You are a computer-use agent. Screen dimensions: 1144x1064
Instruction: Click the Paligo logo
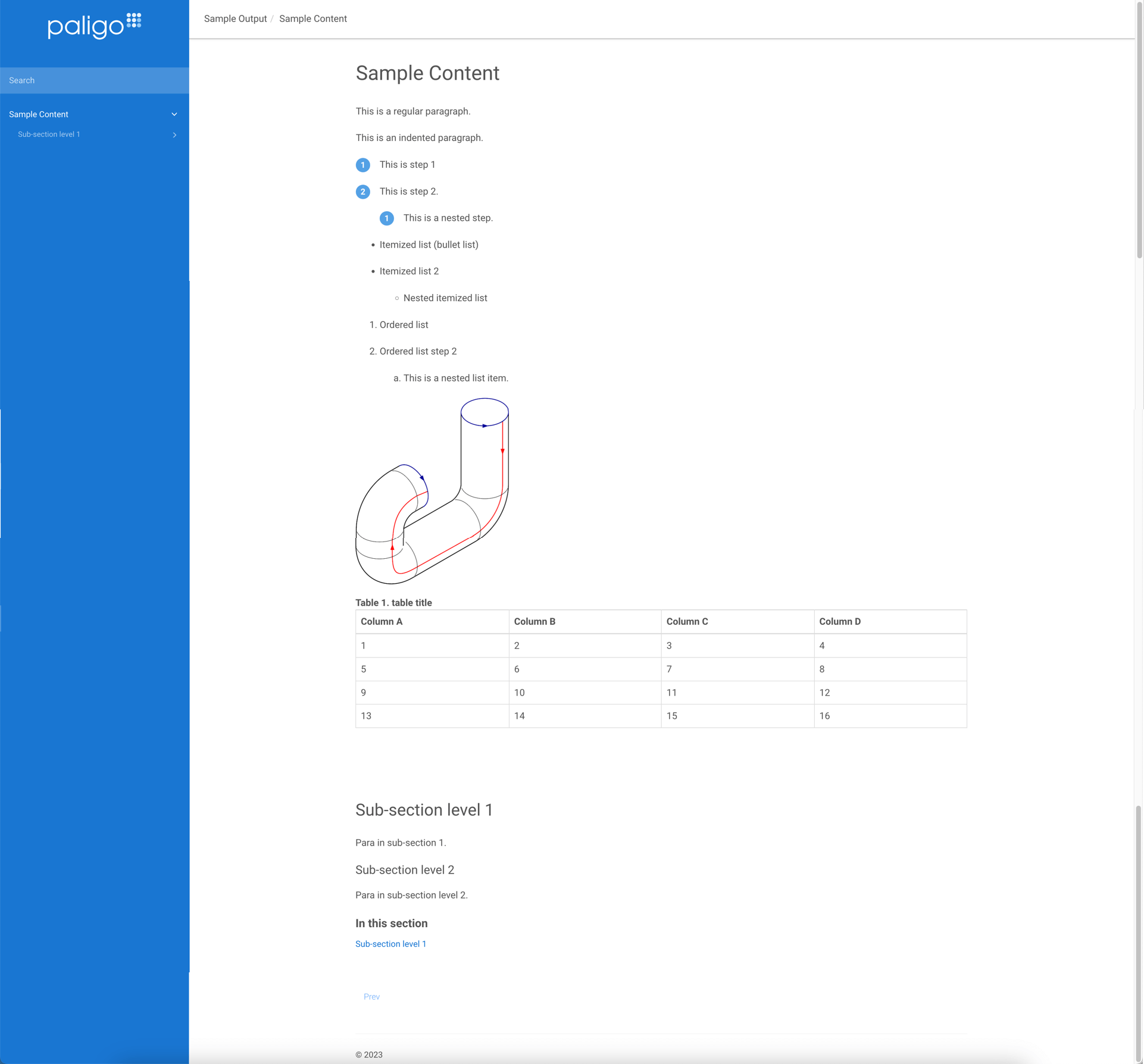(94, 26)
